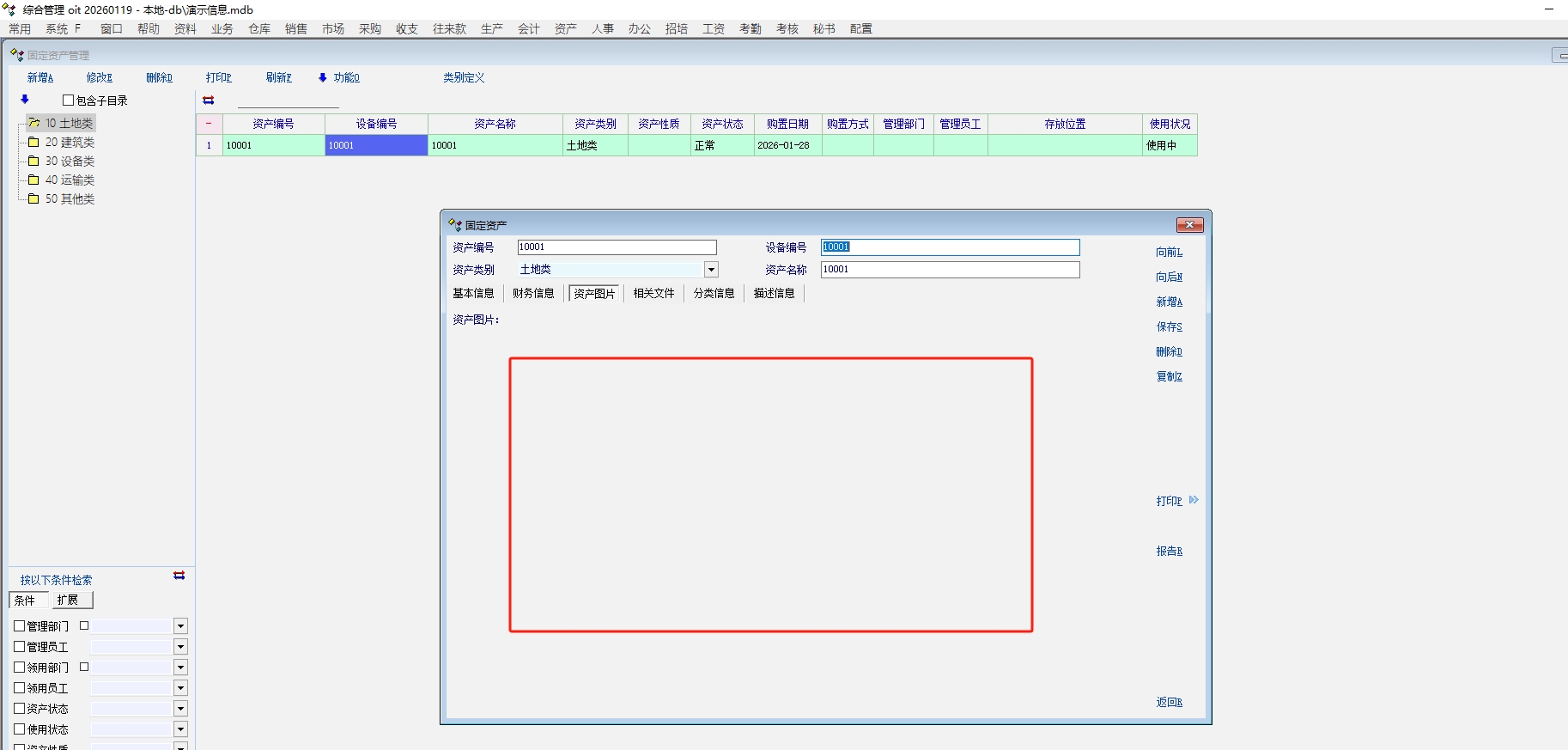Screen dimensions: 1568x750
Task: Click the blue arrow icon beside 功能
Action: 323,77
